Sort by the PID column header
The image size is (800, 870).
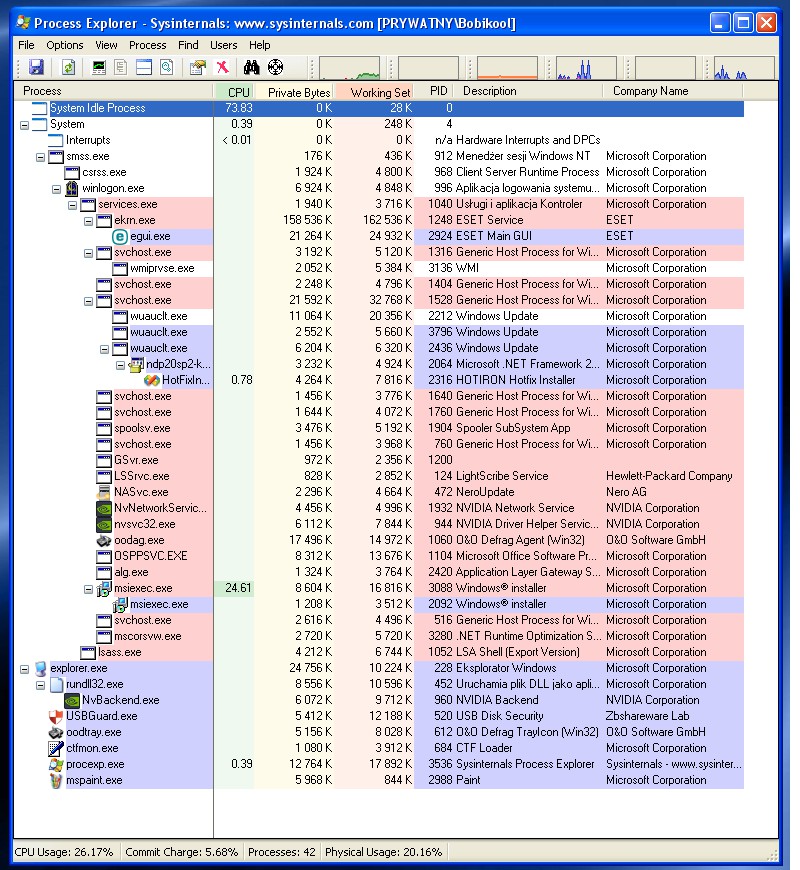point(434,91)
